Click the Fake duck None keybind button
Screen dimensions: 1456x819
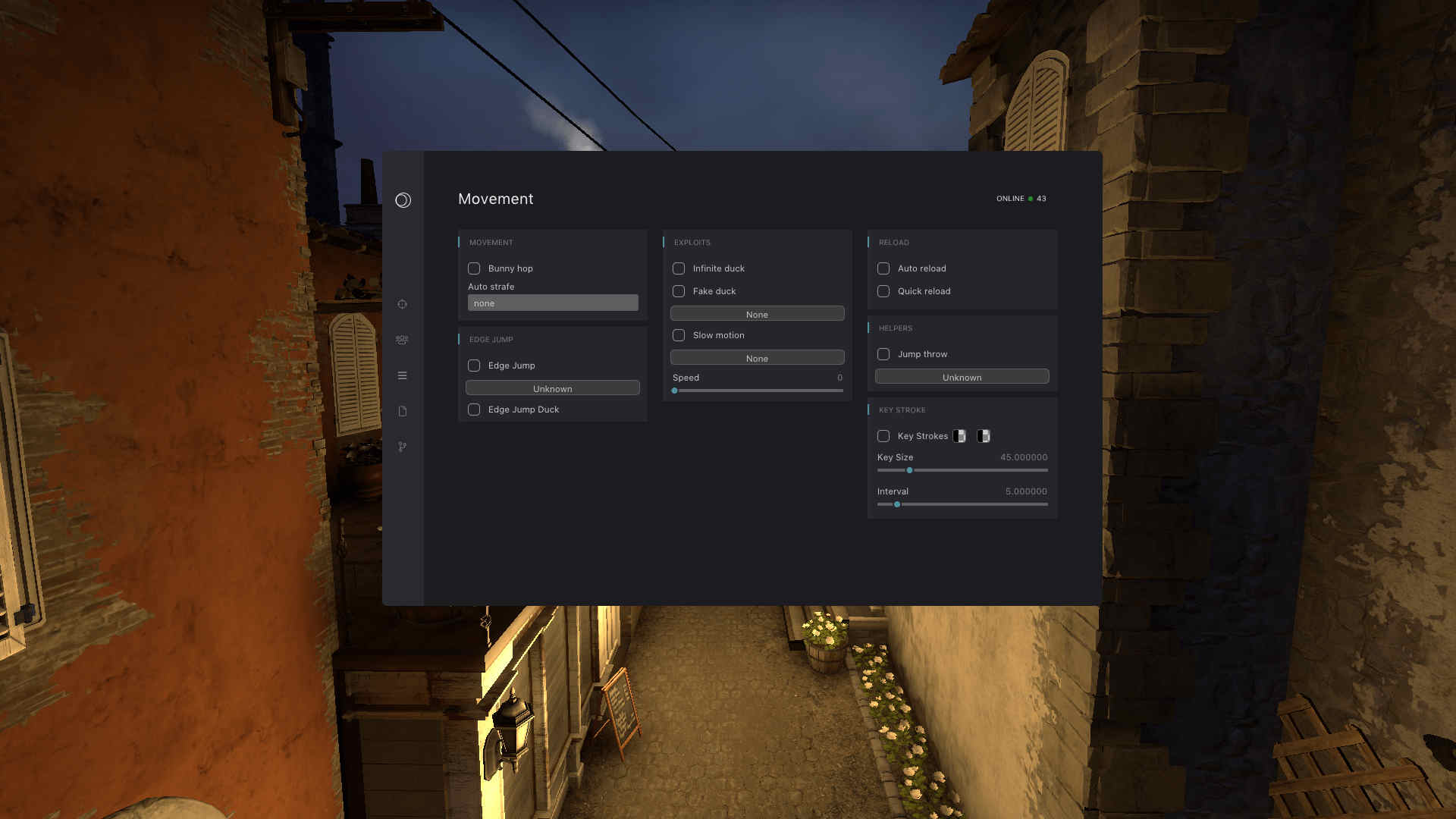pyautogui.click(x=757, y=314)
